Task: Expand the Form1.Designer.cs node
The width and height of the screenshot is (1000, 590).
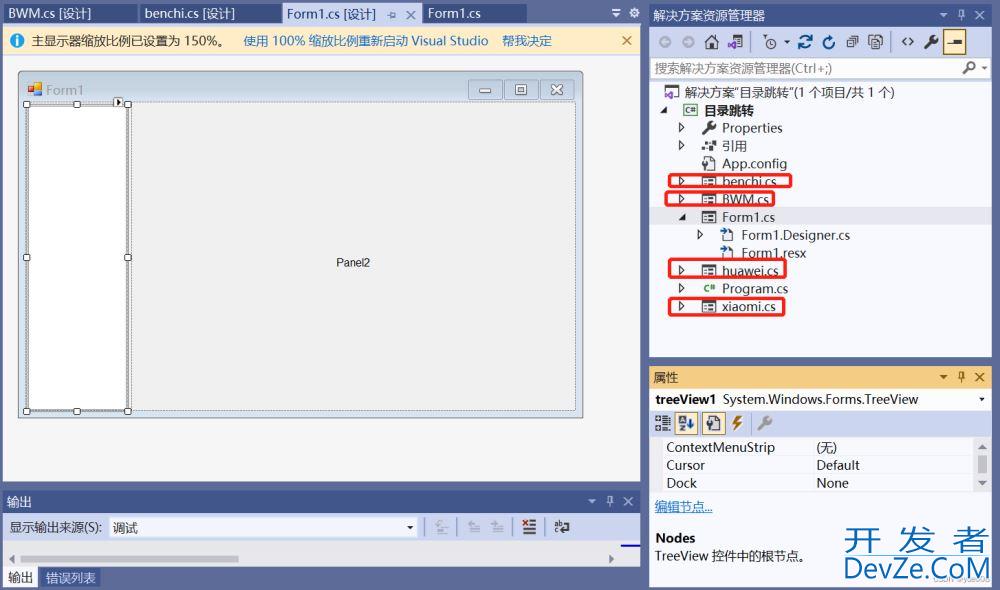Action: pyautogui.click(x=700, y=235)
